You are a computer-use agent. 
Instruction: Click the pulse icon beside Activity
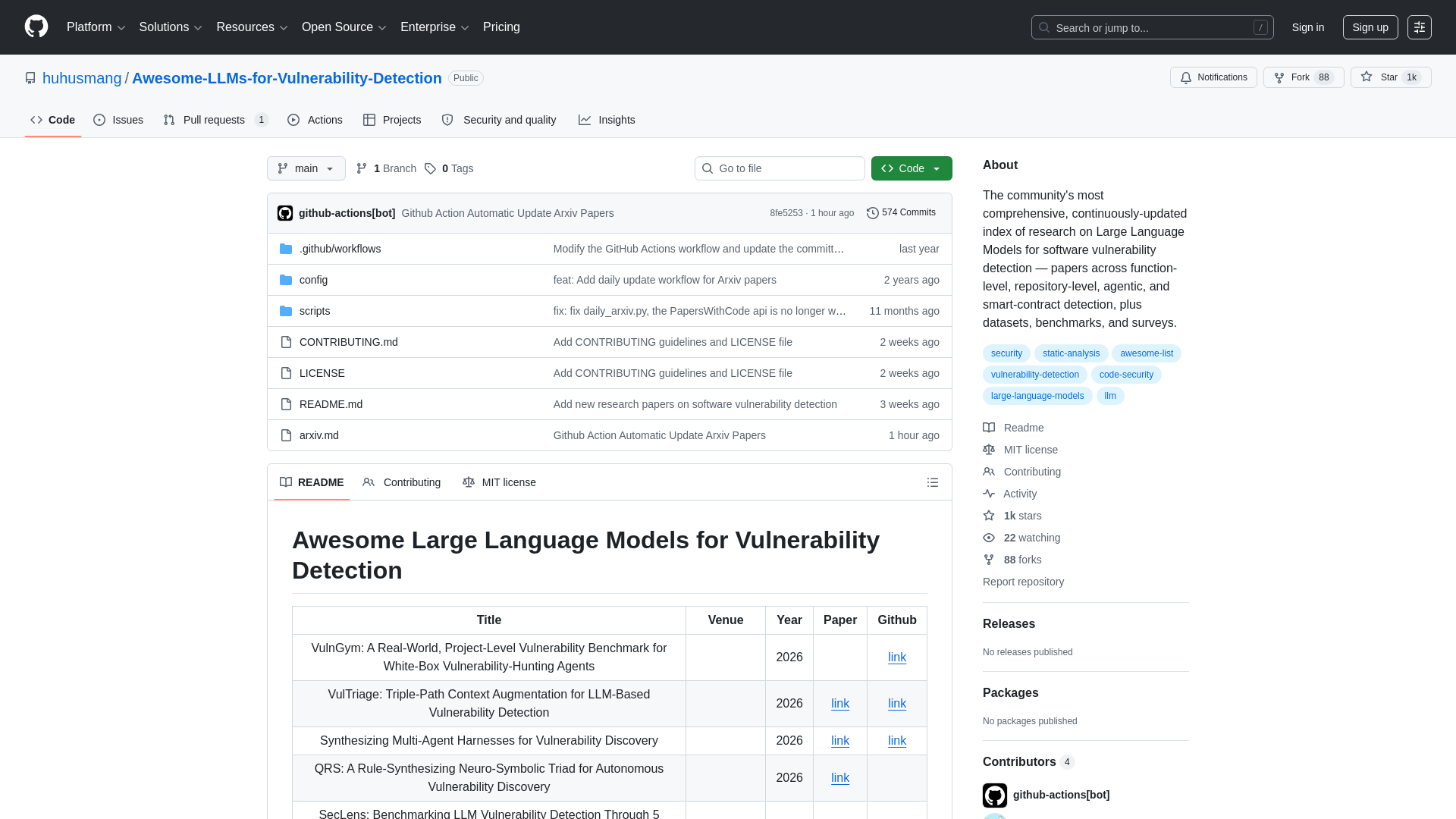(x=989, y=494)
